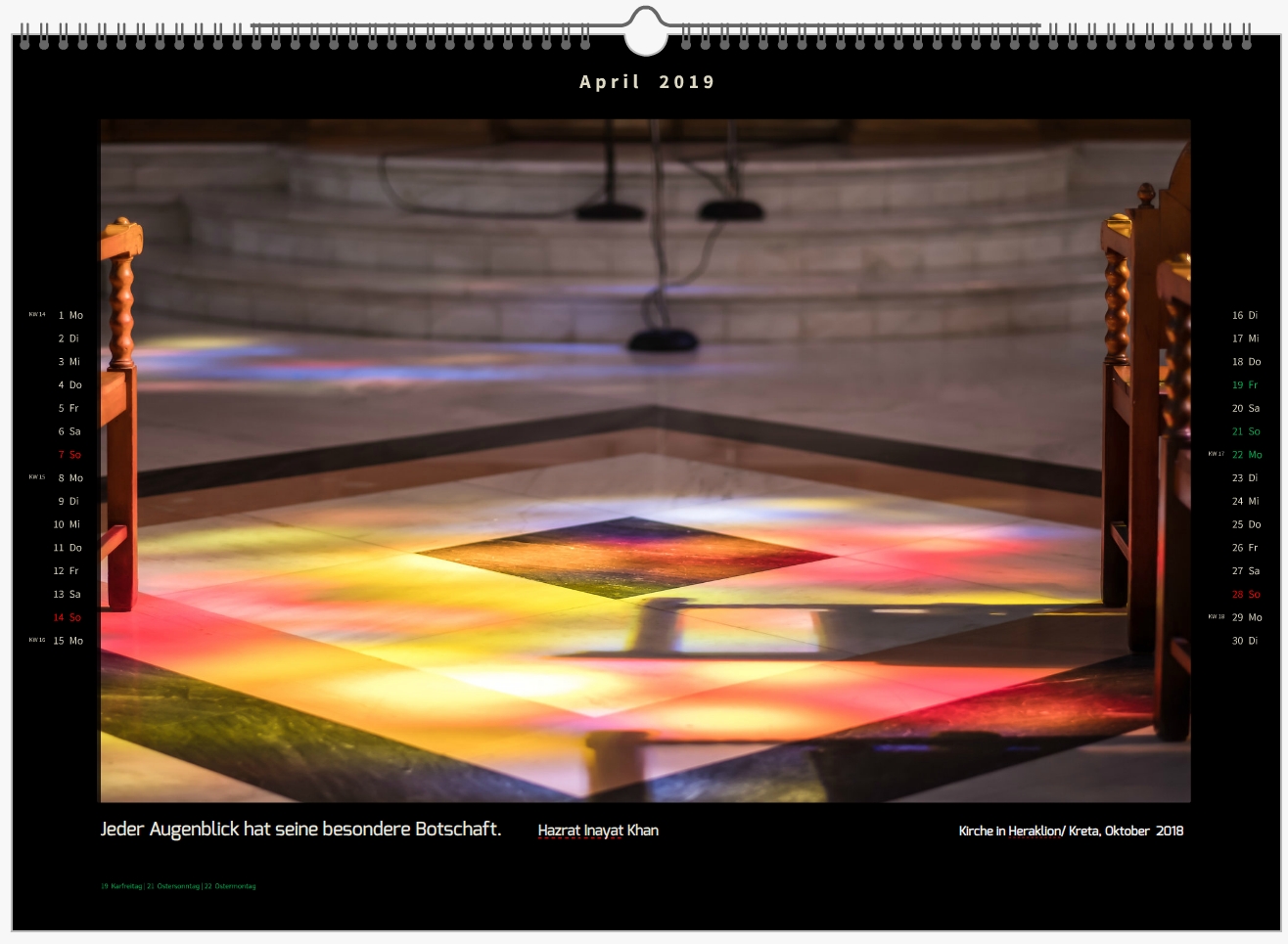Screen dimensions: 1288x944
Task: Click calendar day '20 Sa'
Action: click(x=1246, y=408)
